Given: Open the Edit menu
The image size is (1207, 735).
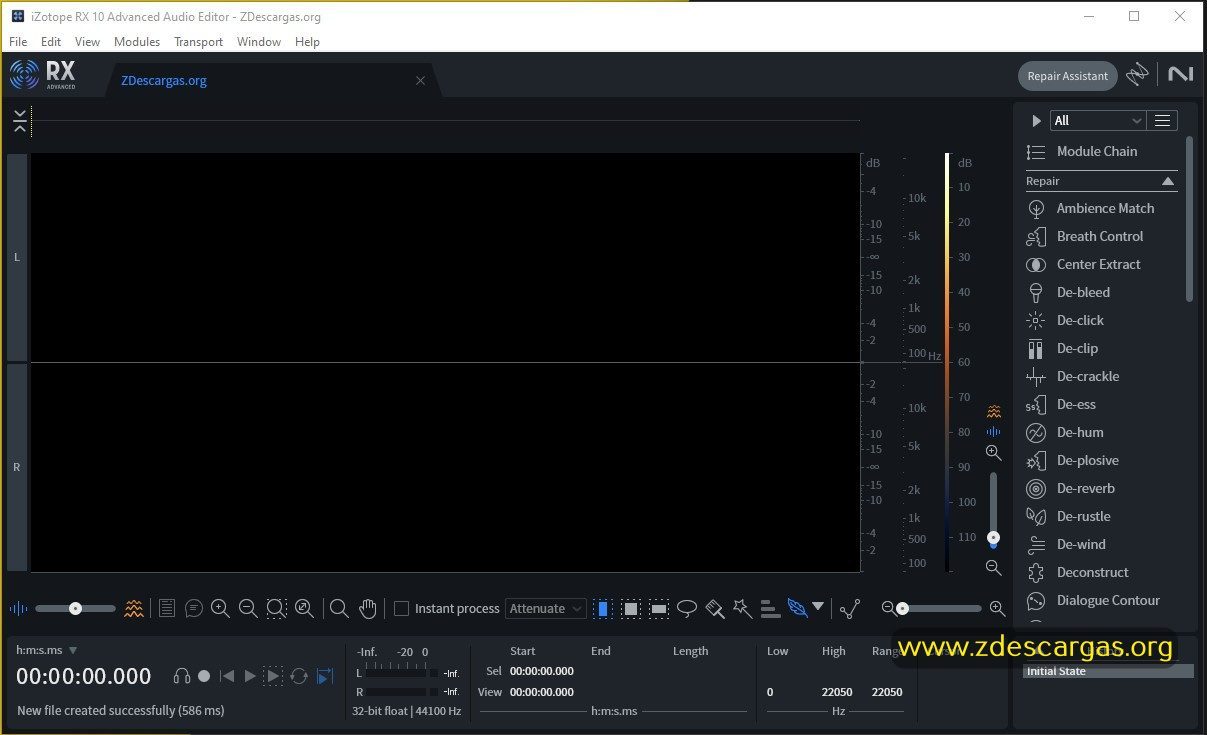Looking at the screenshot, I should [x=51, y=42].
